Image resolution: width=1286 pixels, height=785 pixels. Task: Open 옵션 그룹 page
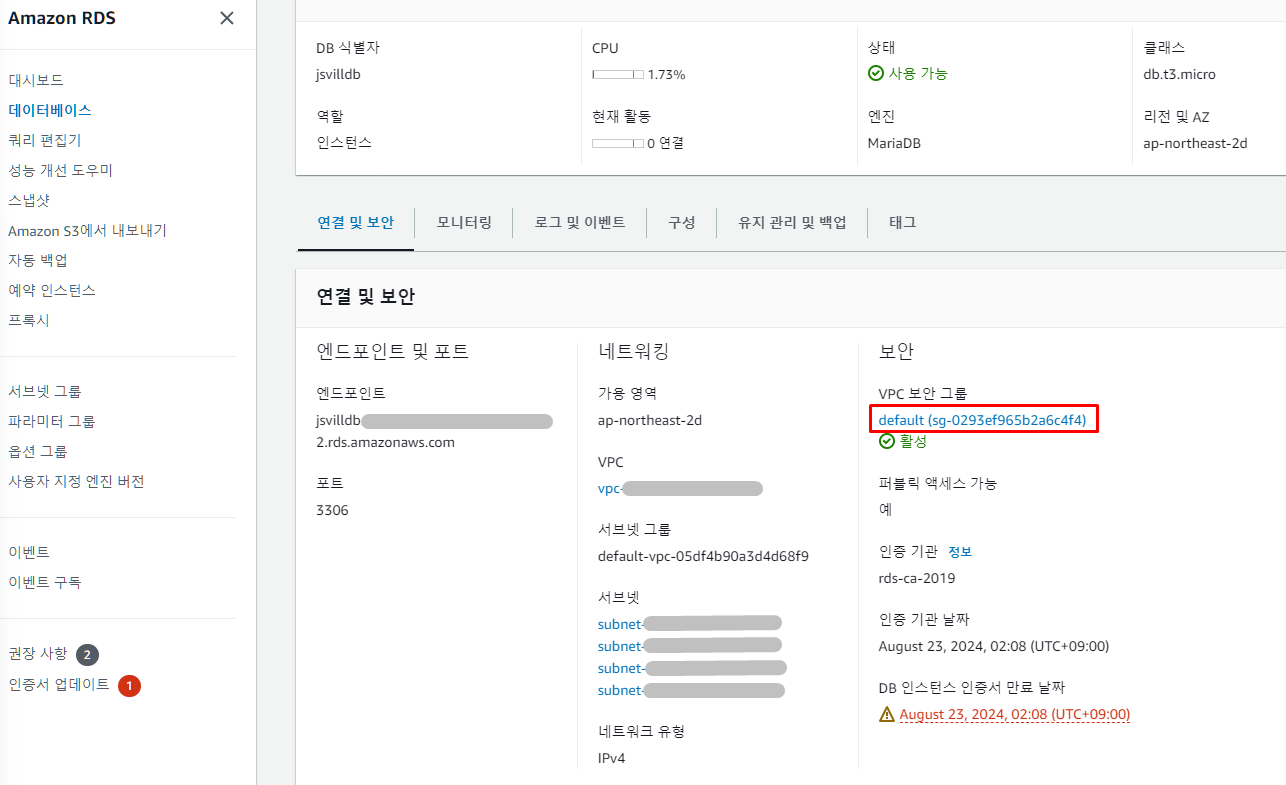pyautogui.click(x=38, y=451)
